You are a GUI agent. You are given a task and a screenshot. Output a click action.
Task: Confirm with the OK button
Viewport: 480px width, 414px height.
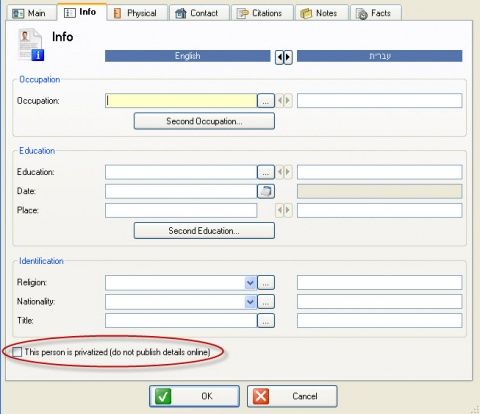(194, 396)
